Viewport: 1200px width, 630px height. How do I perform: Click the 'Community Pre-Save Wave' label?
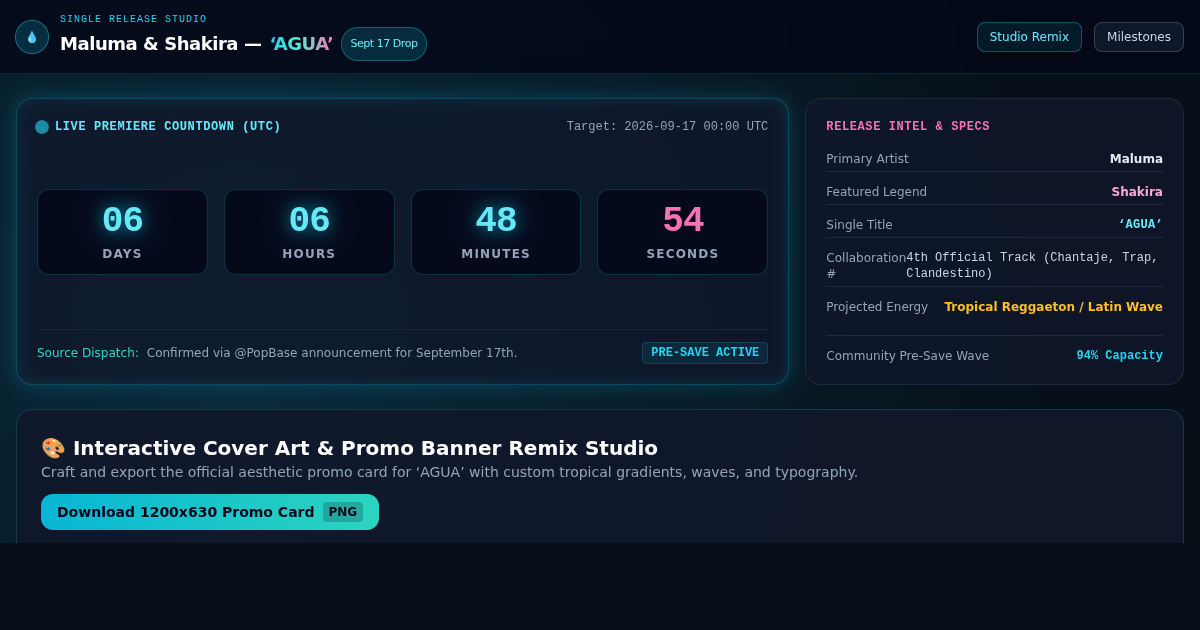[x=907, y=356]
